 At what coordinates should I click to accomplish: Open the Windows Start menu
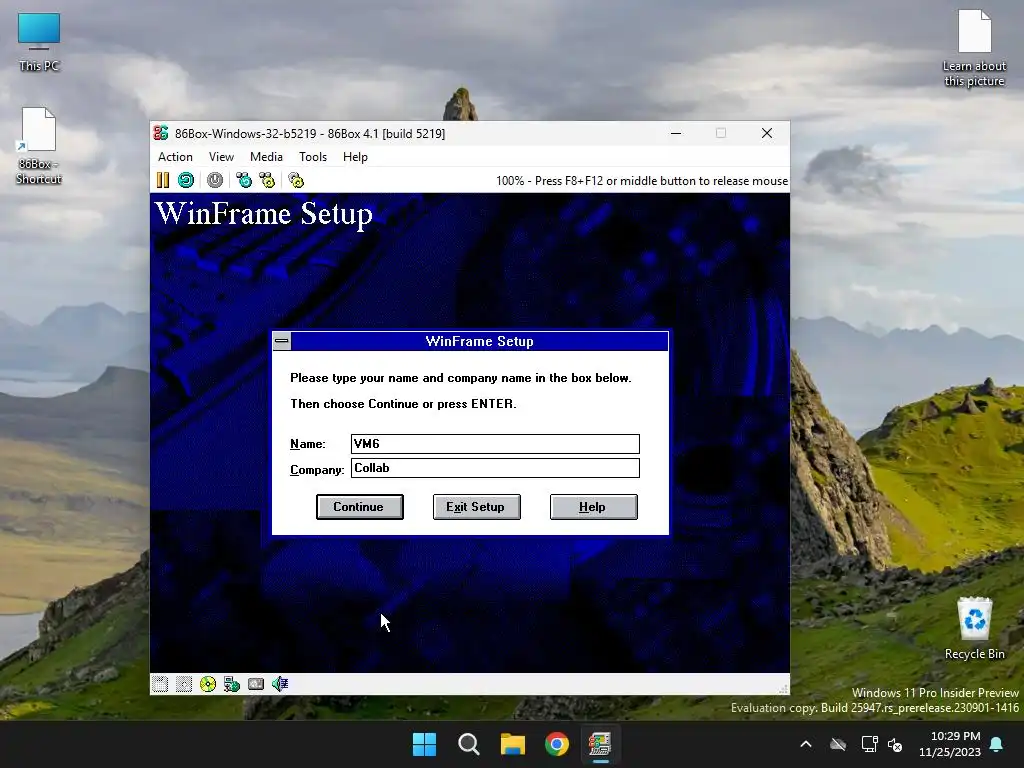point(424,744)
